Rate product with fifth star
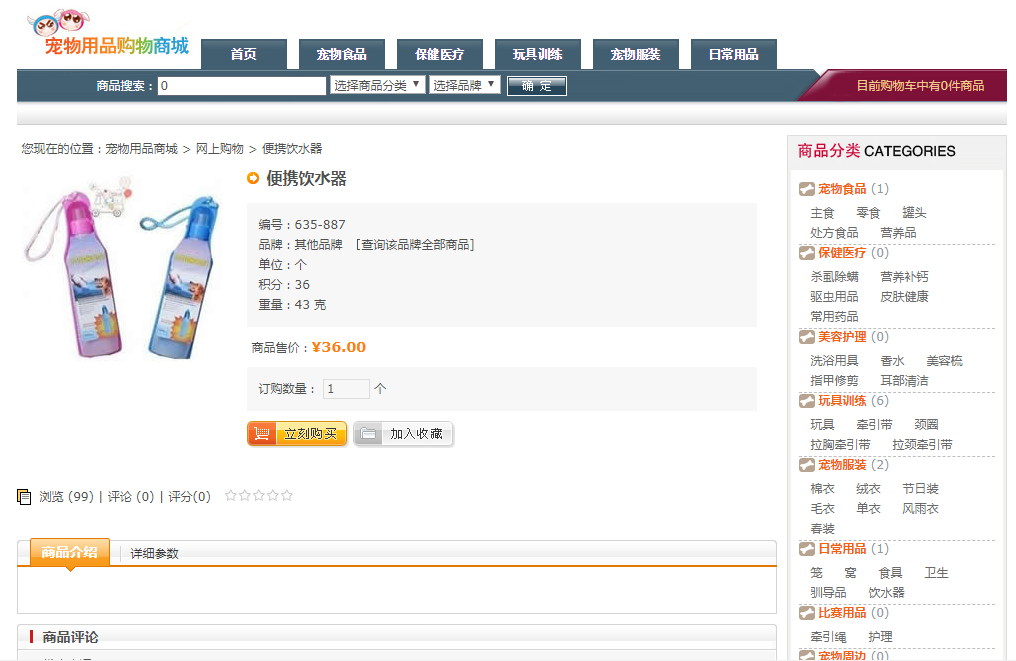The width and height of the screenshot is (1016, 661). (x=287, y=496)
